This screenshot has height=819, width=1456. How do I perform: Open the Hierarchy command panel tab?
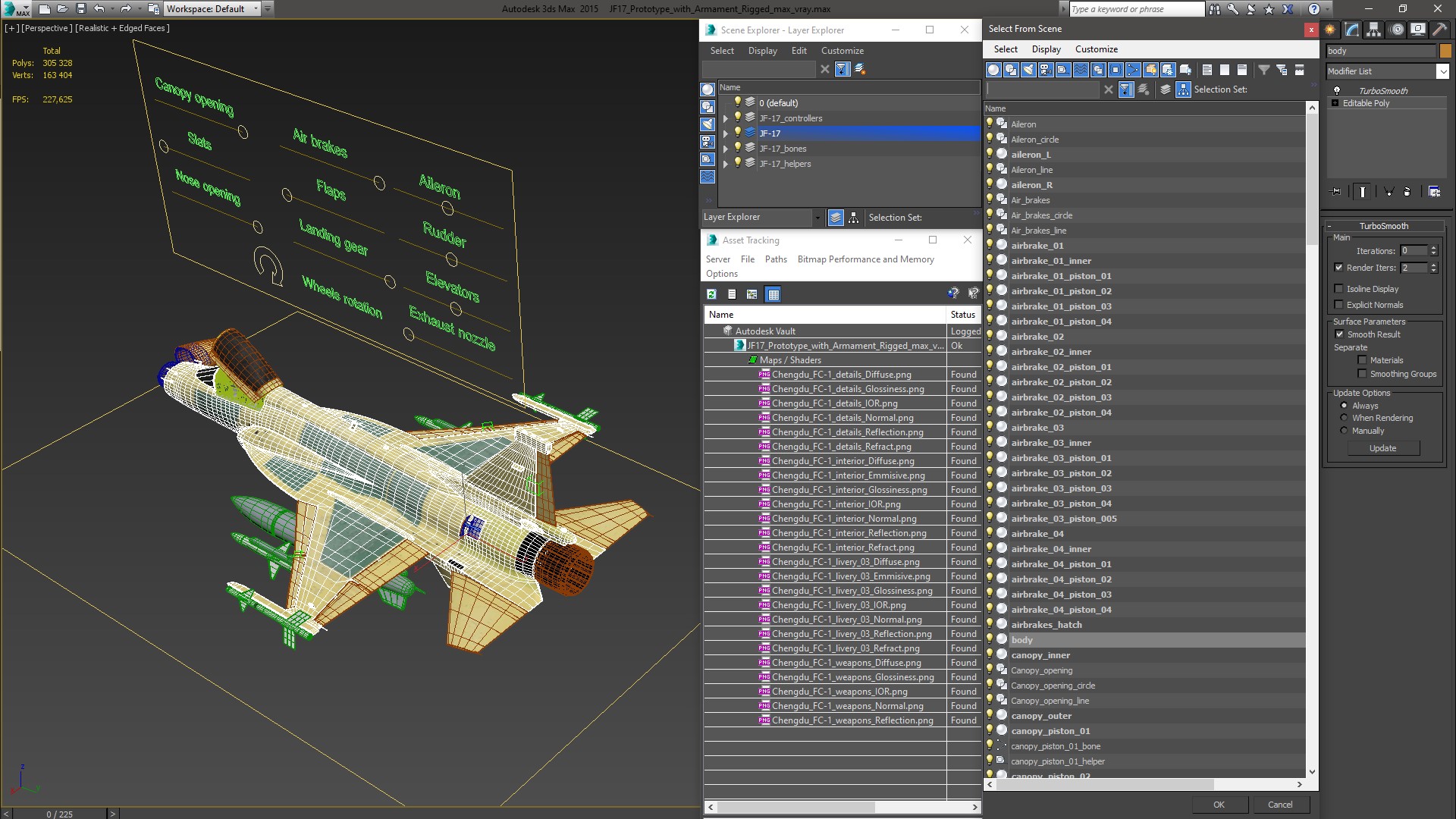click(x=1374, y=30)
